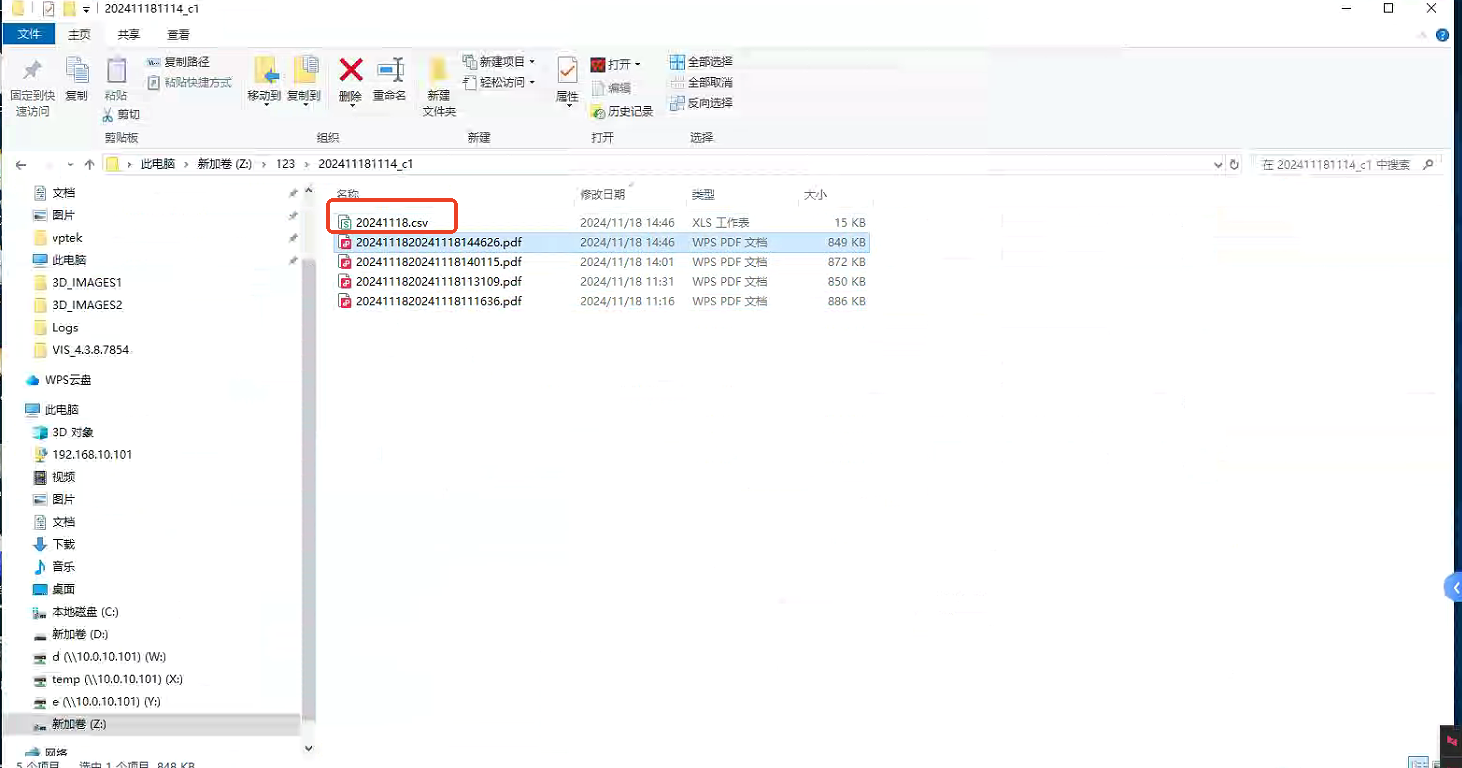Select 192.168.10.101 in navigation pane
1462x768 pixels.
pyautogui.click(x=82, y=454)
